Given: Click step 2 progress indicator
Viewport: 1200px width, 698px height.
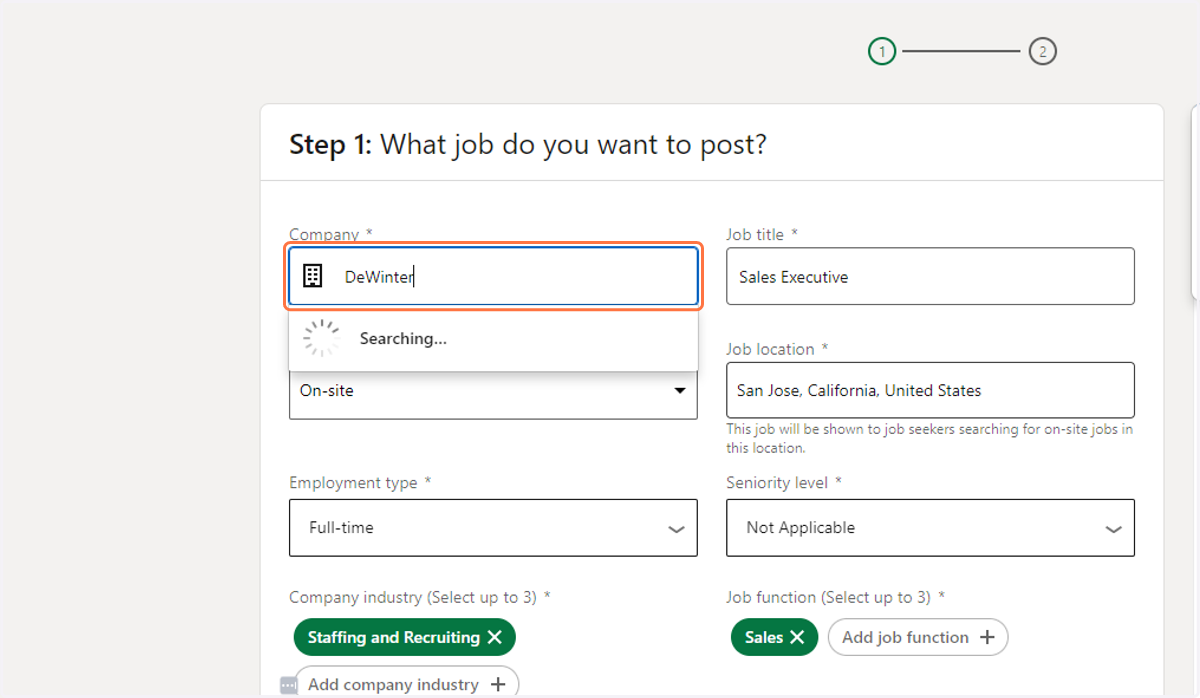Looking at the screenshot, I should (1043, 51).
